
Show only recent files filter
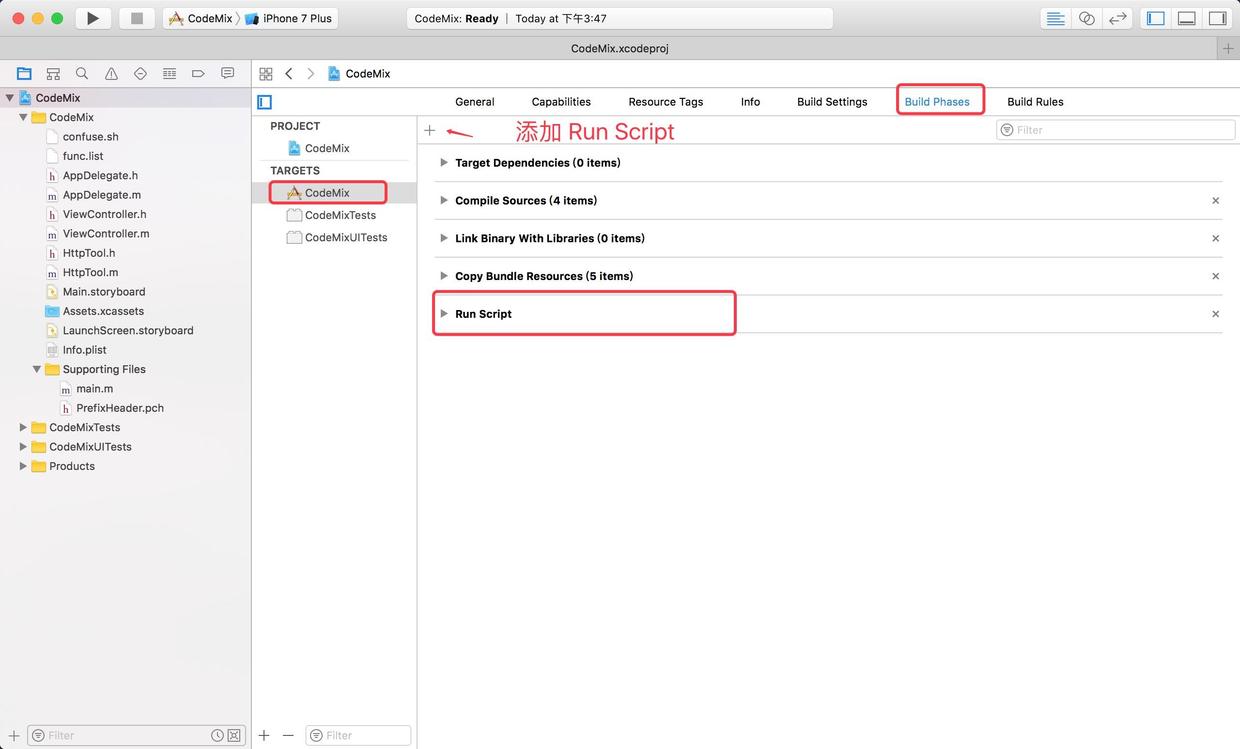click(217, 735)
